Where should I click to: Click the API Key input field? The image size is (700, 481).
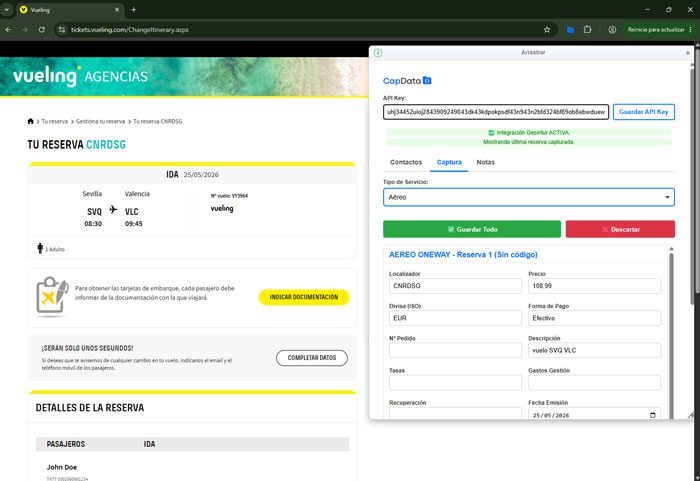pyautogui.click(x=496, y=112)
